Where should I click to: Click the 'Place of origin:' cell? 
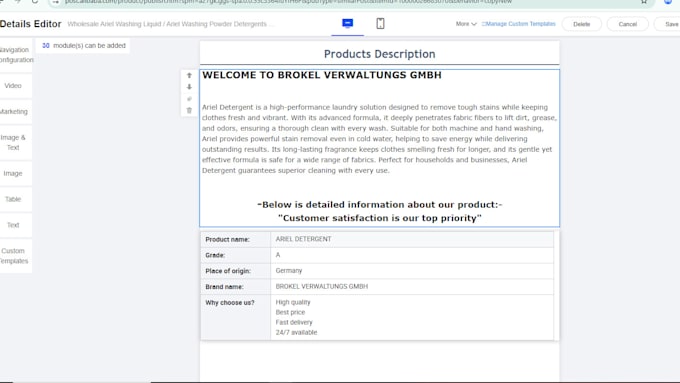(x=235, y=271)
